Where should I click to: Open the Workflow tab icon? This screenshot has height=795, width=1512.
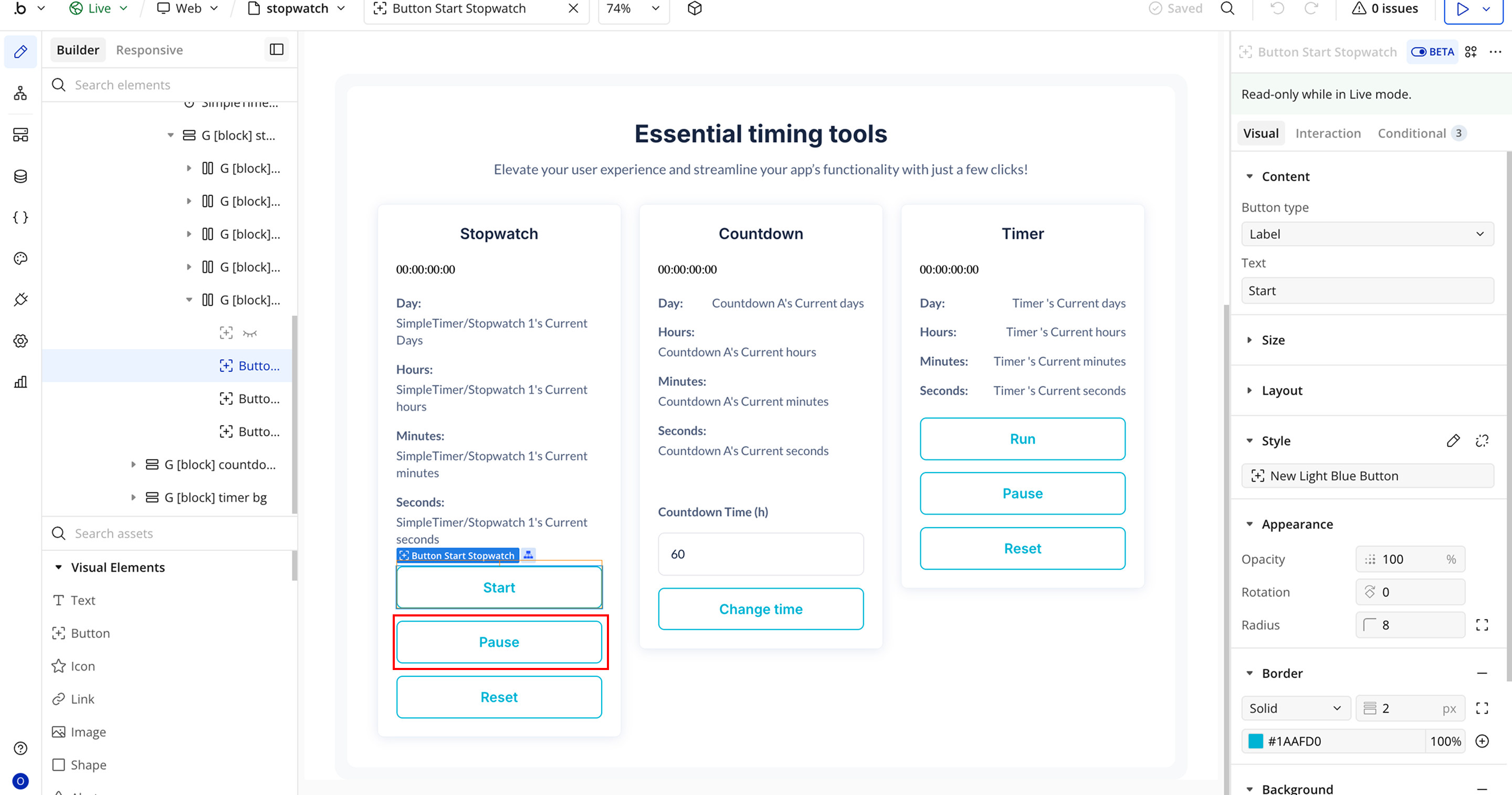tap(20, 93)
